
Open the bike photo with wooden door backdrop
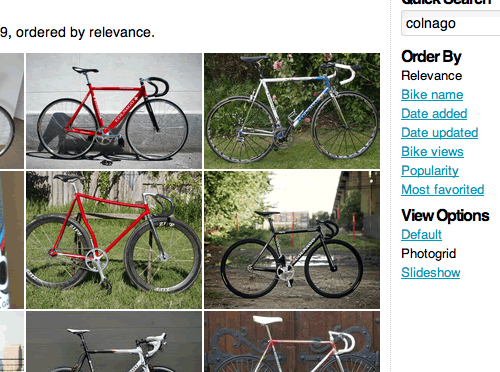[292, 342]
